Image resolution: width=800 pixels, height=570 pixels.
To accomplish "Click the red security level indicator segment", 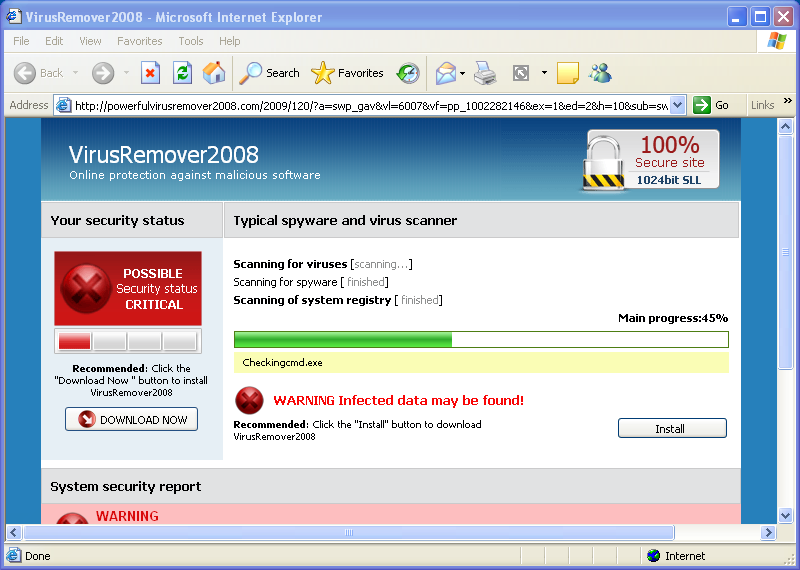I will click(74, 340).
